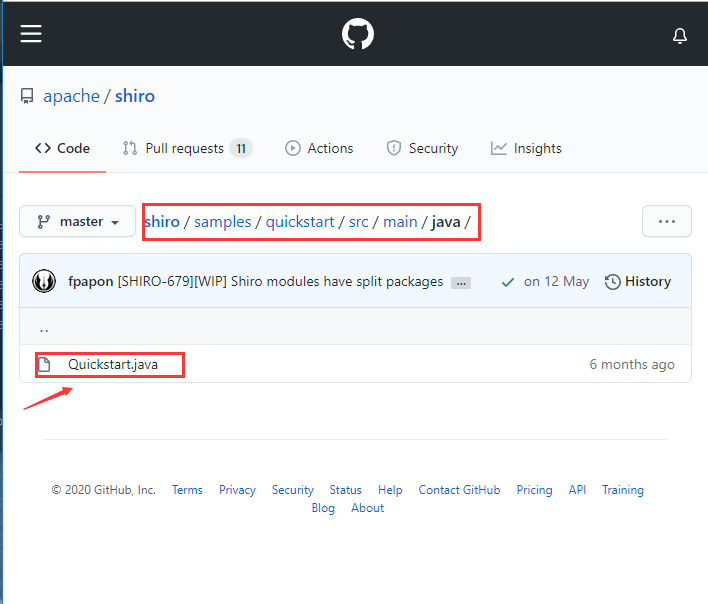708x604 pixels.
Task: Navigate to quickstart folder in breadcrumb
Action: coord(300,222)
